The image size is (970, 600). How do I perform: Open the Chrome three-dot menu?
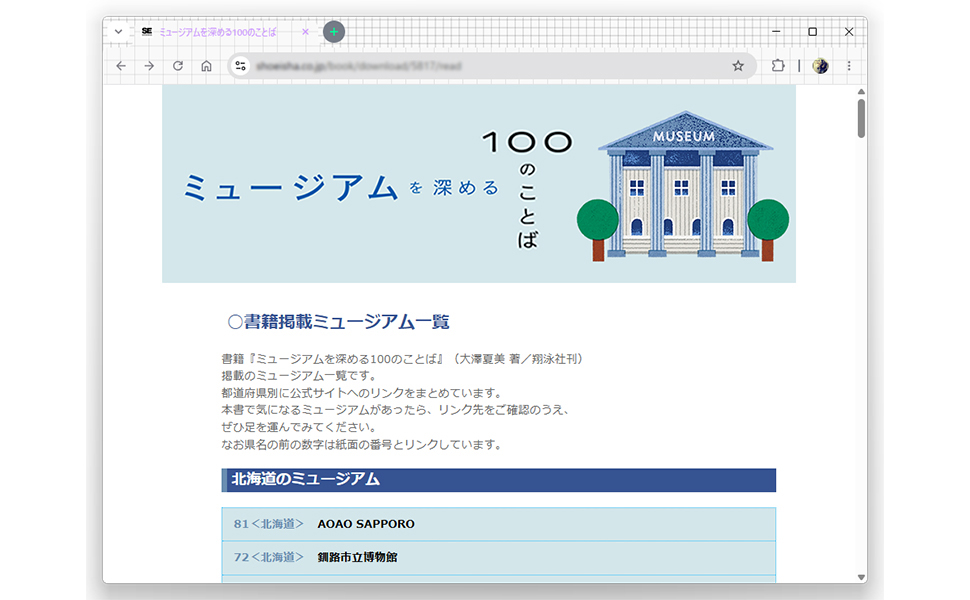click(x=849, y=66)
